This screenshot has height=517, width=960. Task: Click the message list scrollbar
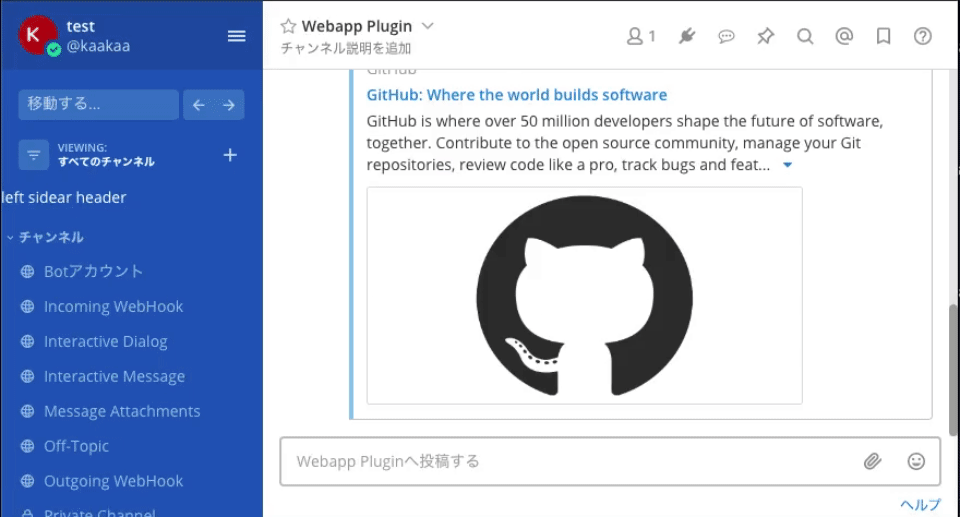[x=954, y=370]
